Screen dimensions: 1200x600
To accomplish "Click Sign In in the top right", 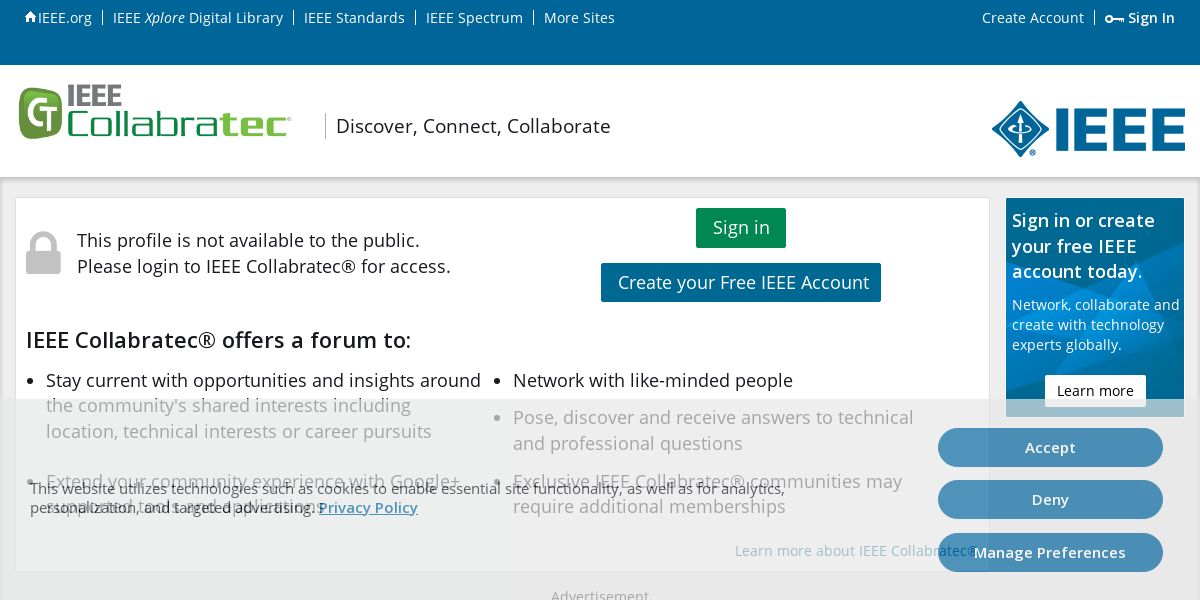I will coord(1151,18).
